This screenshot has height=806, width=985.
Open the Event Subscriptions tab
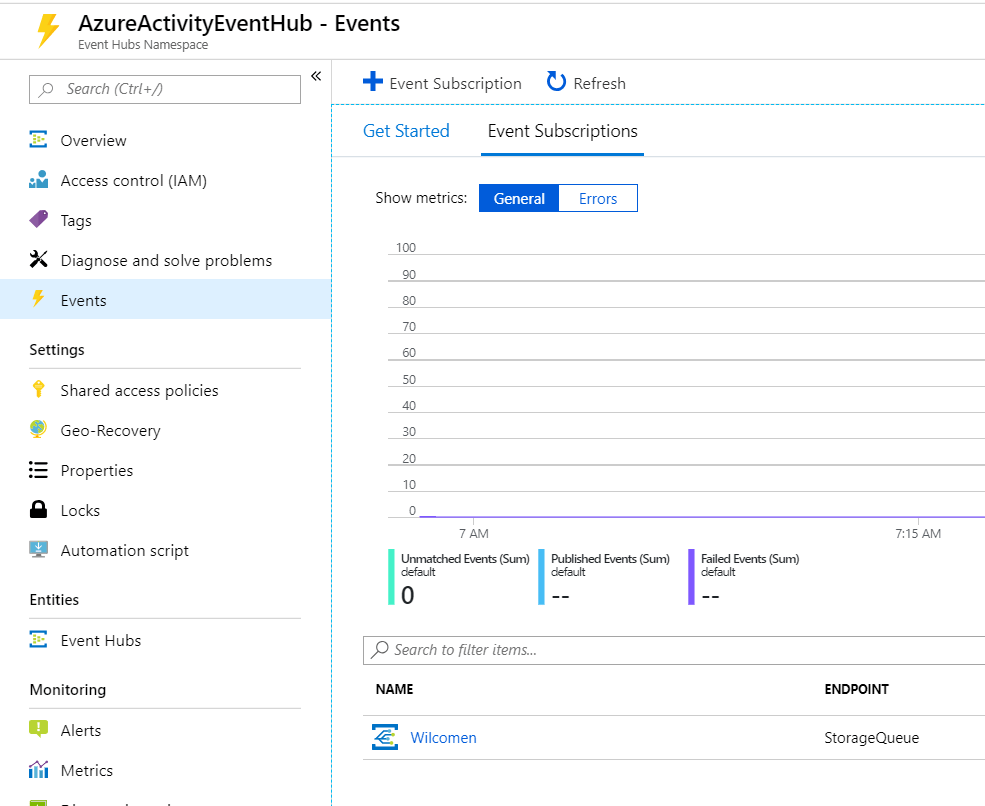(562, 131)
